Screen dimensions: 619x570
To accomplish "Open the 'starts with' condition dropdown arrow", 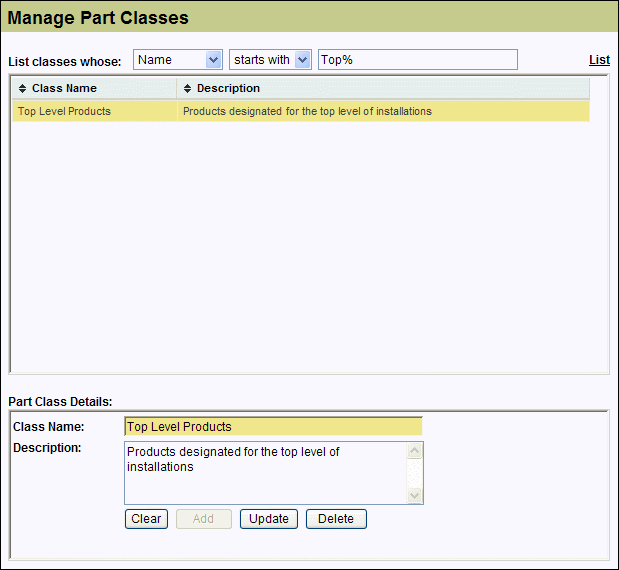I will (302, 60).
